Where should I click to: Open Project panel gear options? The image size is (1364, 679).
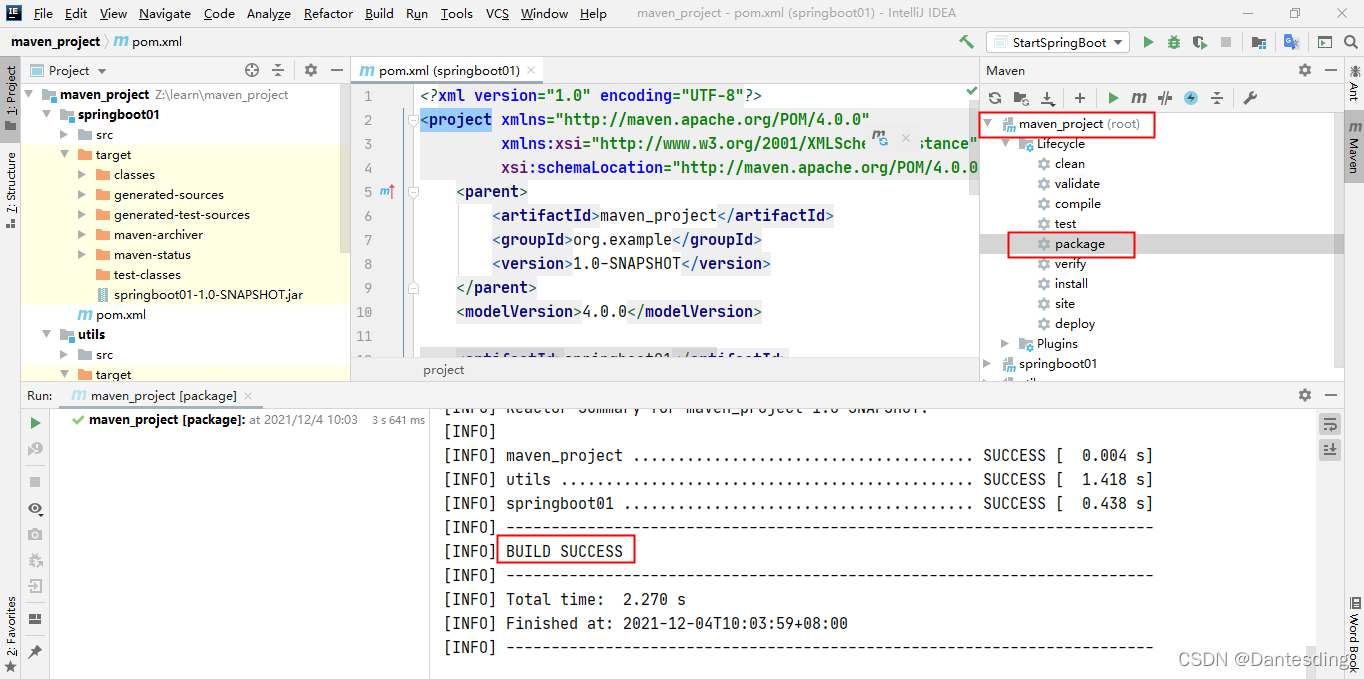pyautogui.click(x=311, y=70)
